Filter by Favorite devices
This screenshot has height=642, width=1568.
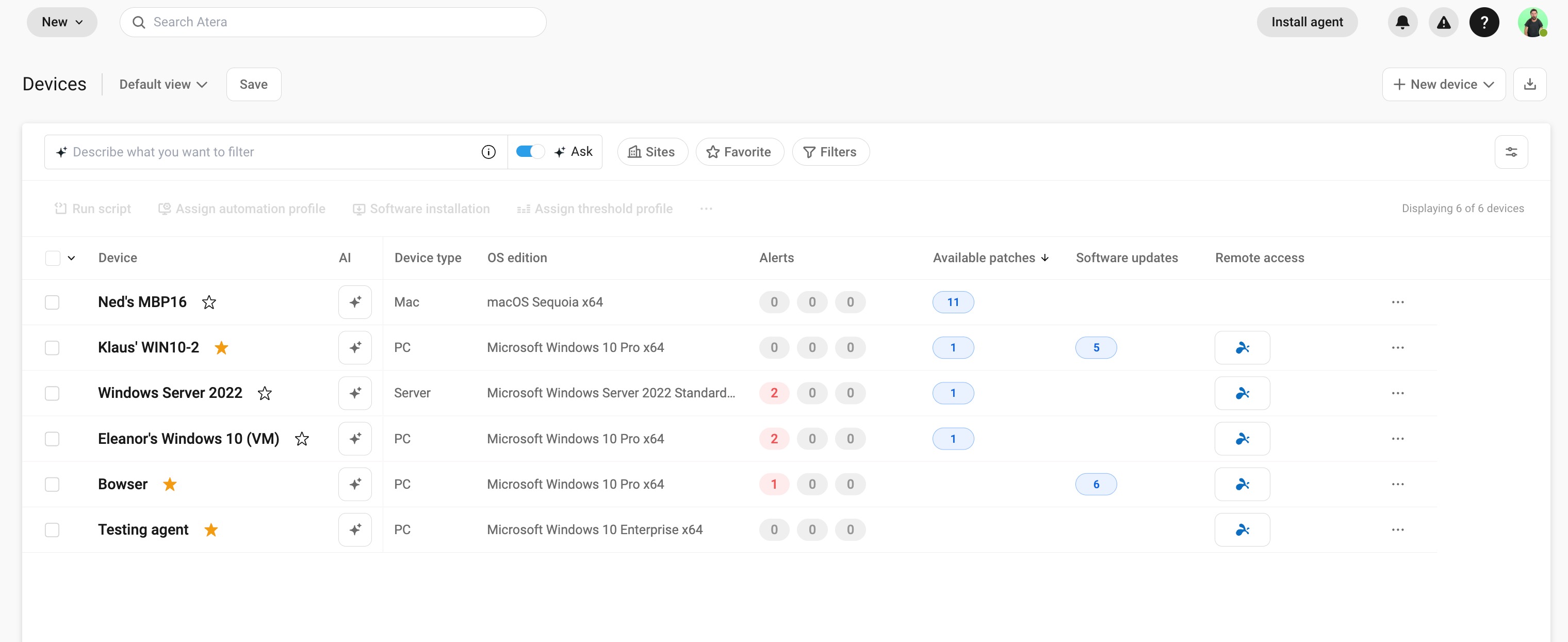pos(739,152)
